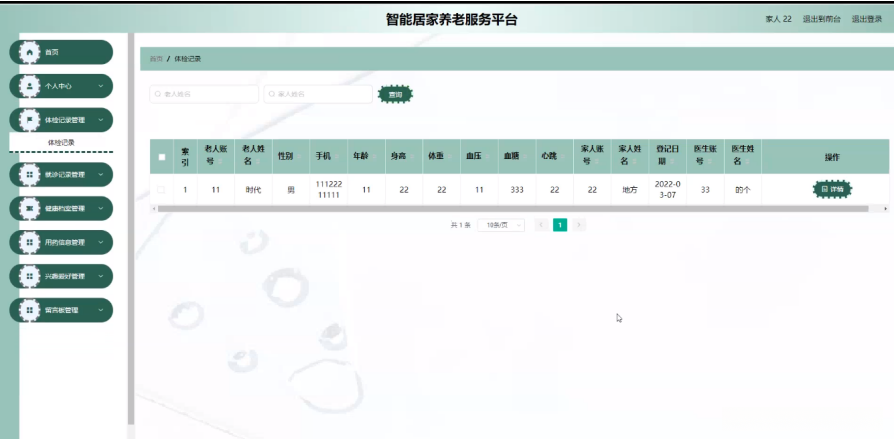
Task: Click the person icon of 个人中心
Action: pos(30,86)
